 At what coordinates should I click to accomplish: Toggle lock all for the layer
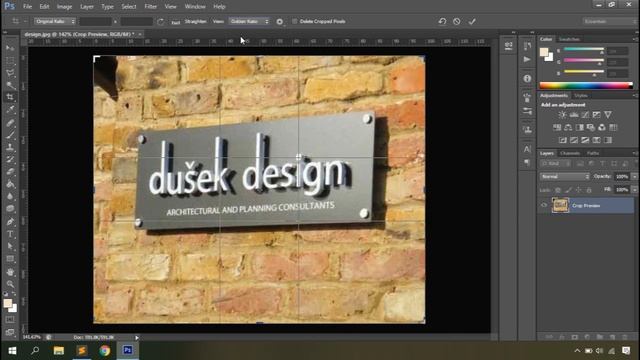click(589, 190)
